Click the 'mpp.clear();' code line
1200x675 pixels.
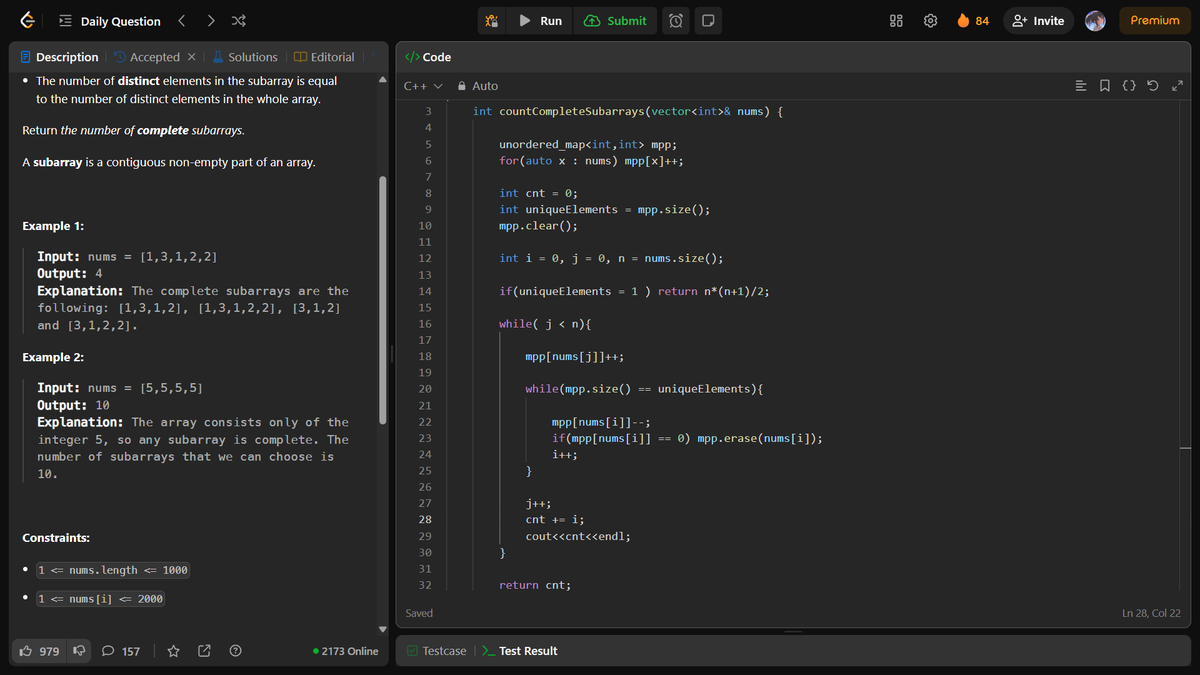point(538,226)
